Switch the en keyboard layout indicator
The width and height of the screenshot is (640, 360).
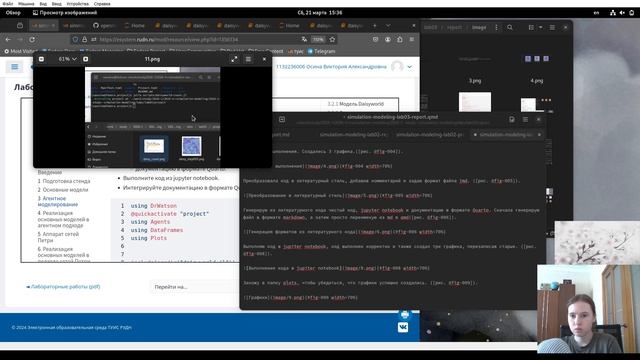[596, 13]
